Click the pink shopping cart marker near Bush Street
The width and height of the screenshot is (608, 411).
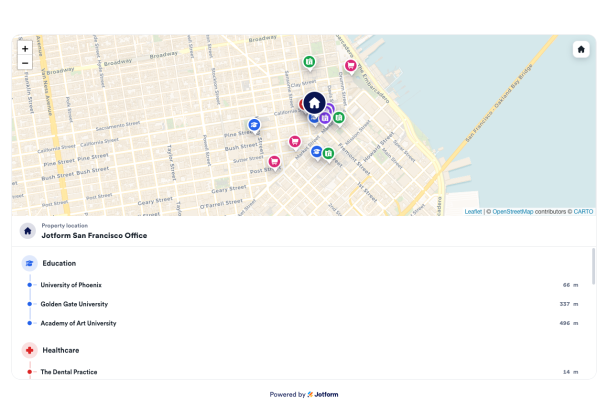click(295, 142)
